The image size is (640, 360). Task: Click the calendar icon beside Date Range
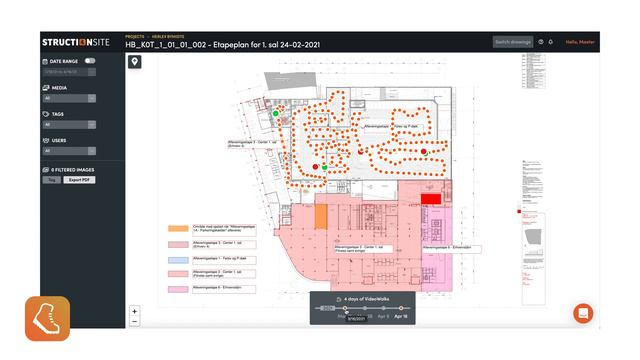45,61
